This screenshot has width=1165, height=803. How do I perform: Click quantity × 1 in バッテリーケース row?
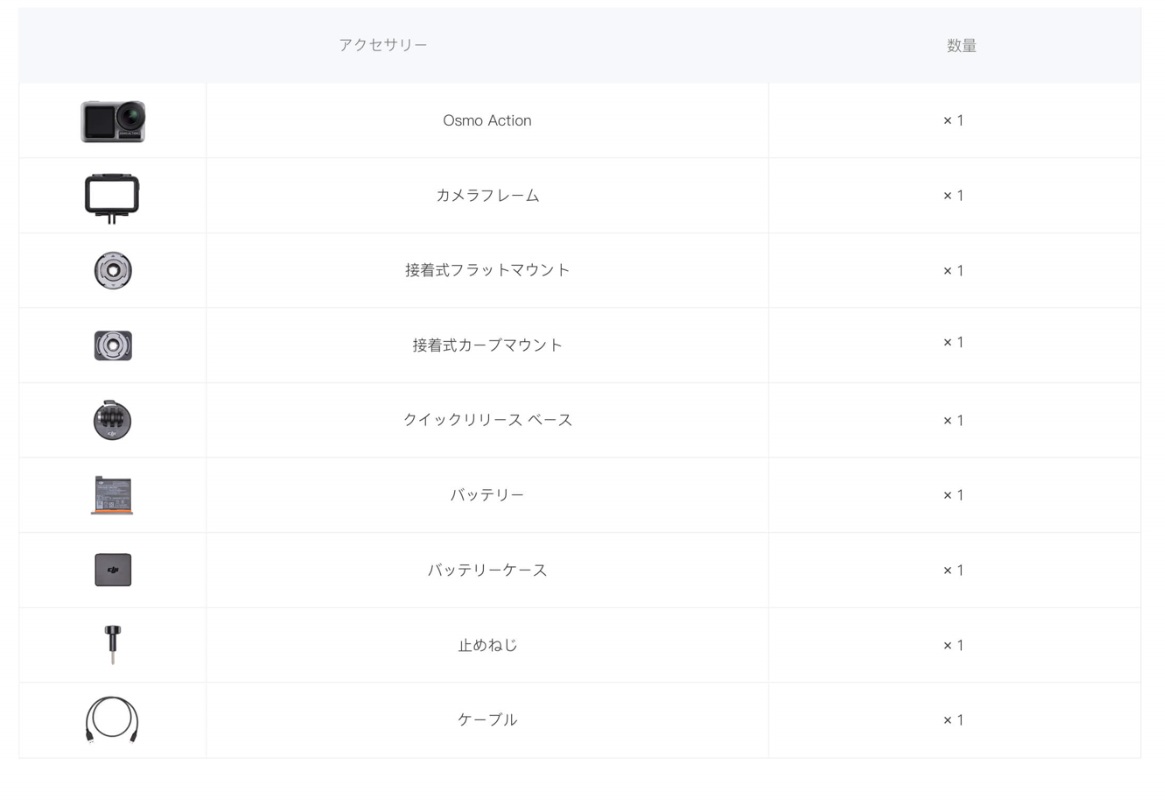[x=953, y=570]
